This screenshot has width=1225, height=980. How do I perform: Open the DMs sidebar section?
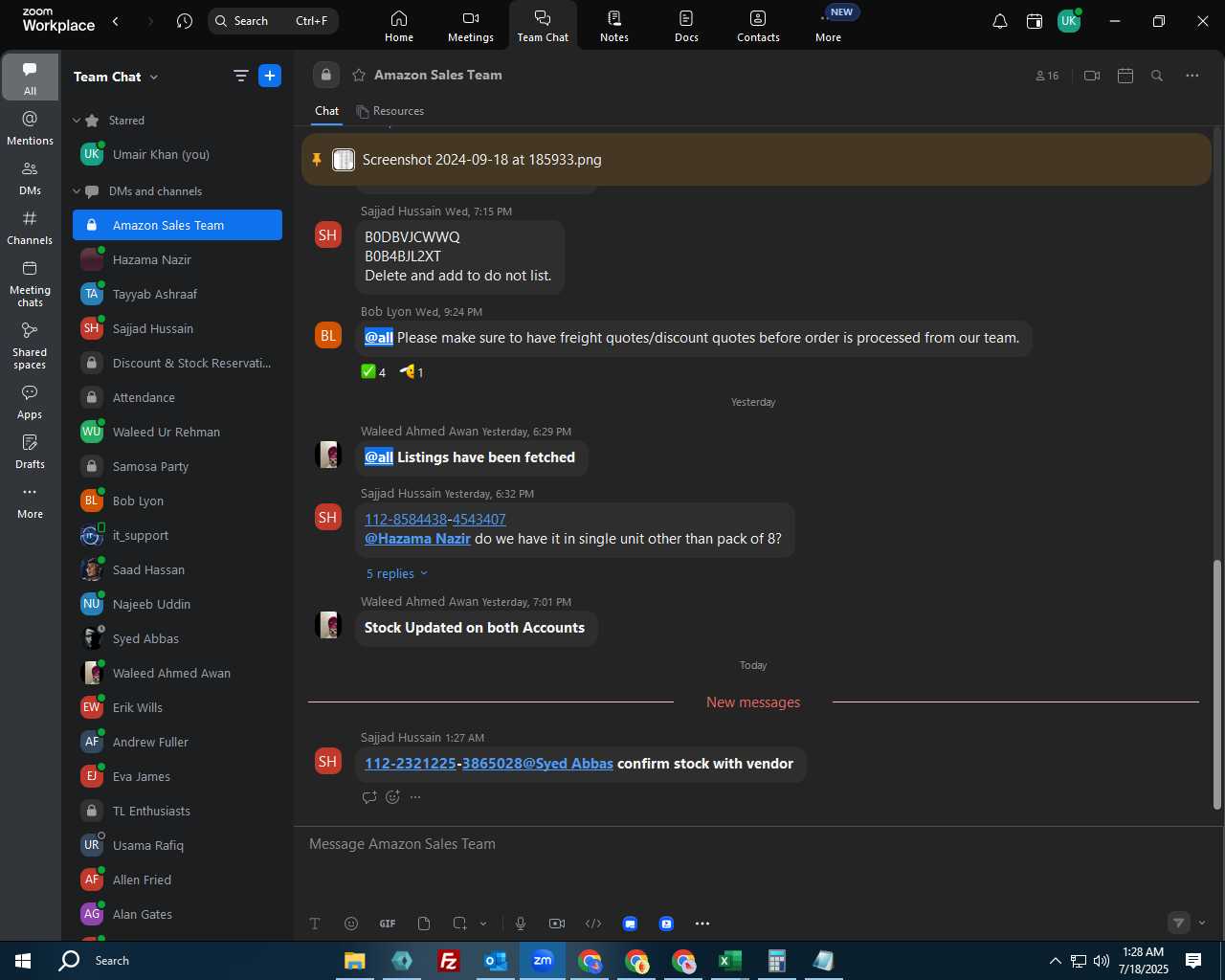point(30,178)
